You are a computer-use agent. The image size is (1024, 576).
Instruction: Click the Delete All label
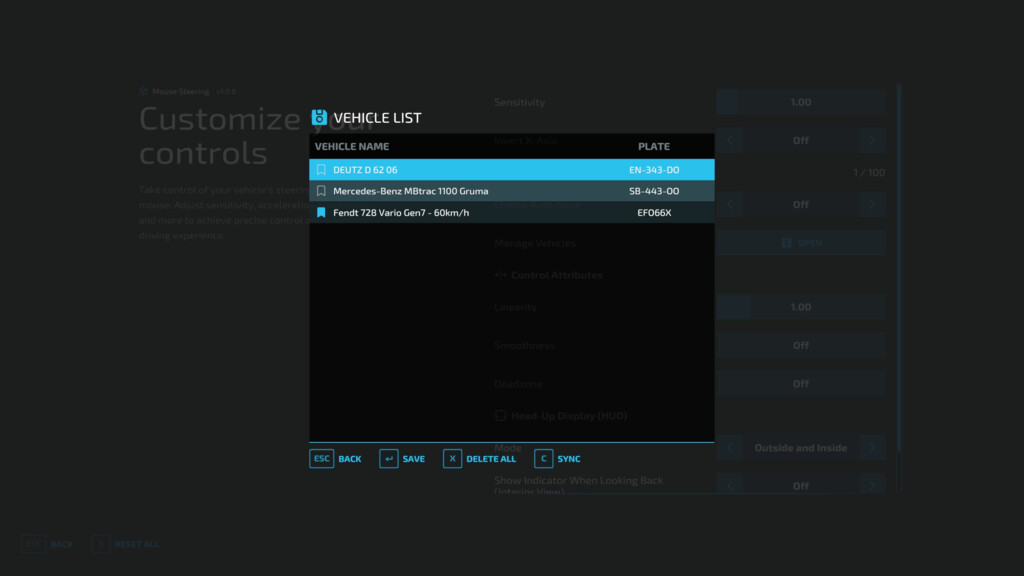coord(491,459)
